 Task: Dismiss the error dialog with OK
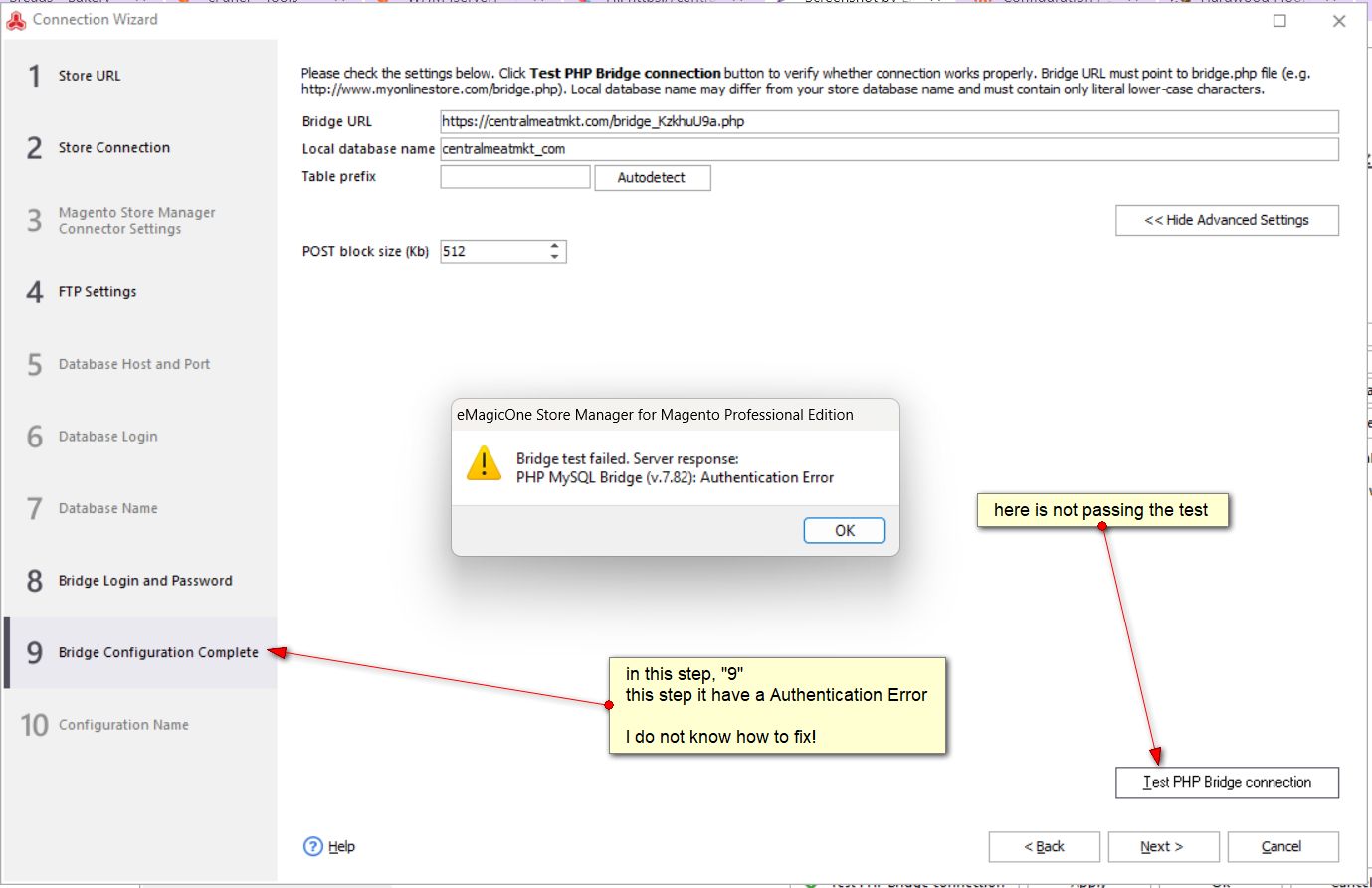point(844,531)
